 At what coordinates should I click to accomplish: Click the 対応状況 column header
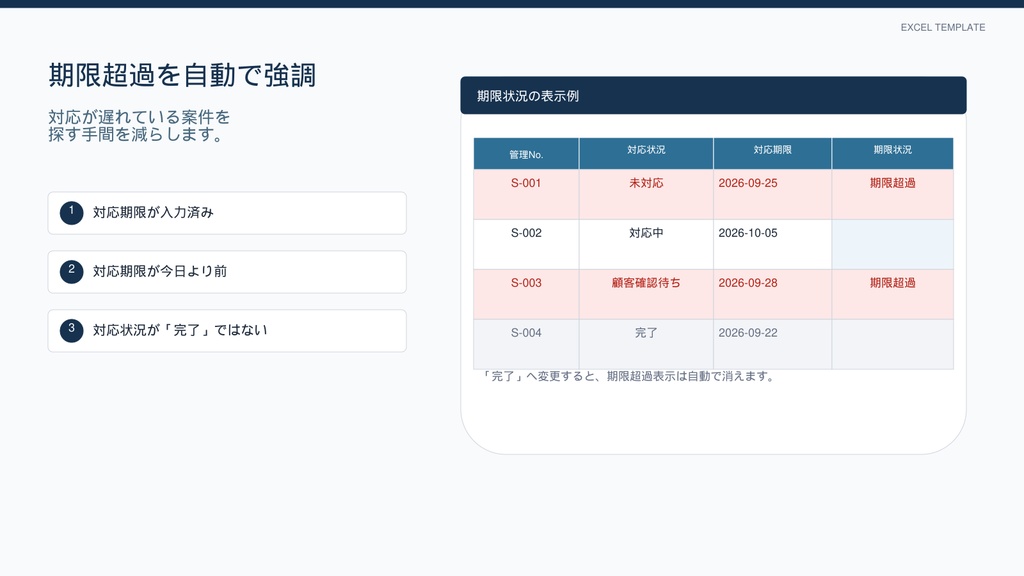tap(646, 153)
